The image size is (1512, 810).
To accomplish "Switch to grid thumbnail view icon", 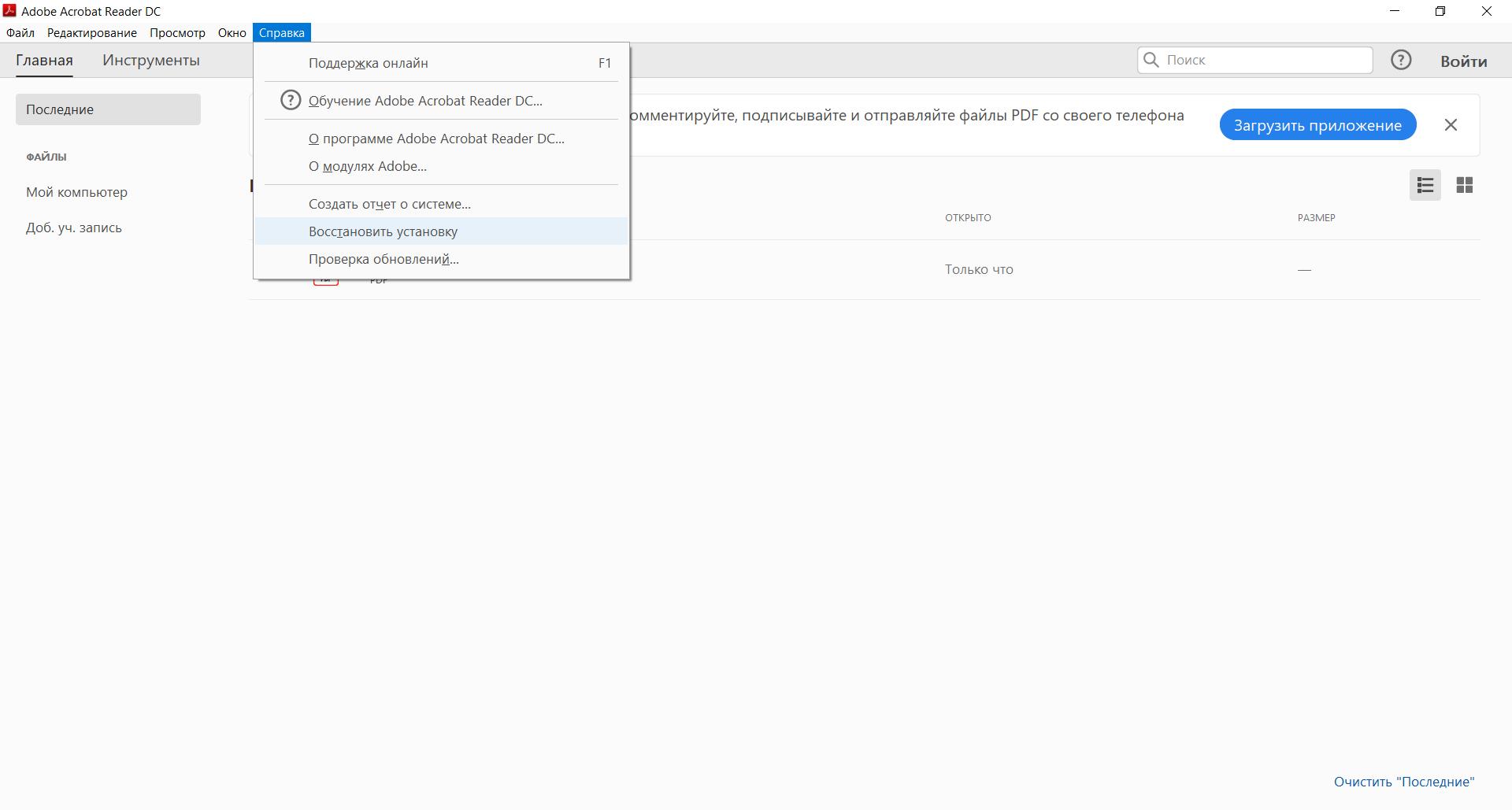I will [1465, 185].
